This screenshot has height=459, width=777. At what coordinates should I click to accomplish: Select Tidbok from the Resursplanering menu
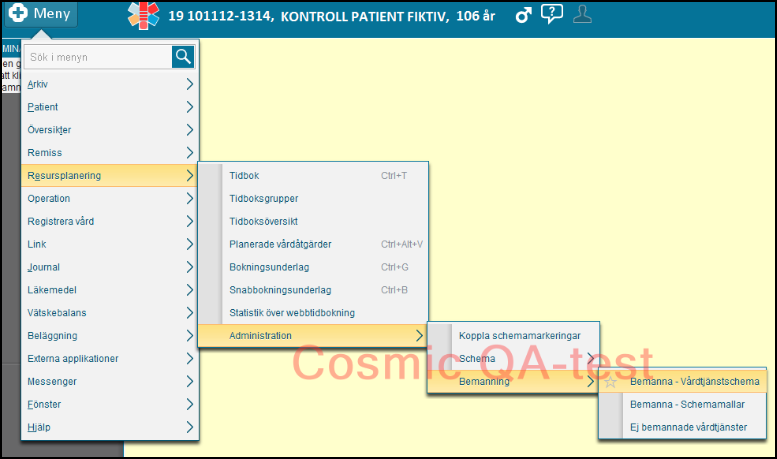click(x=245, y=175)
